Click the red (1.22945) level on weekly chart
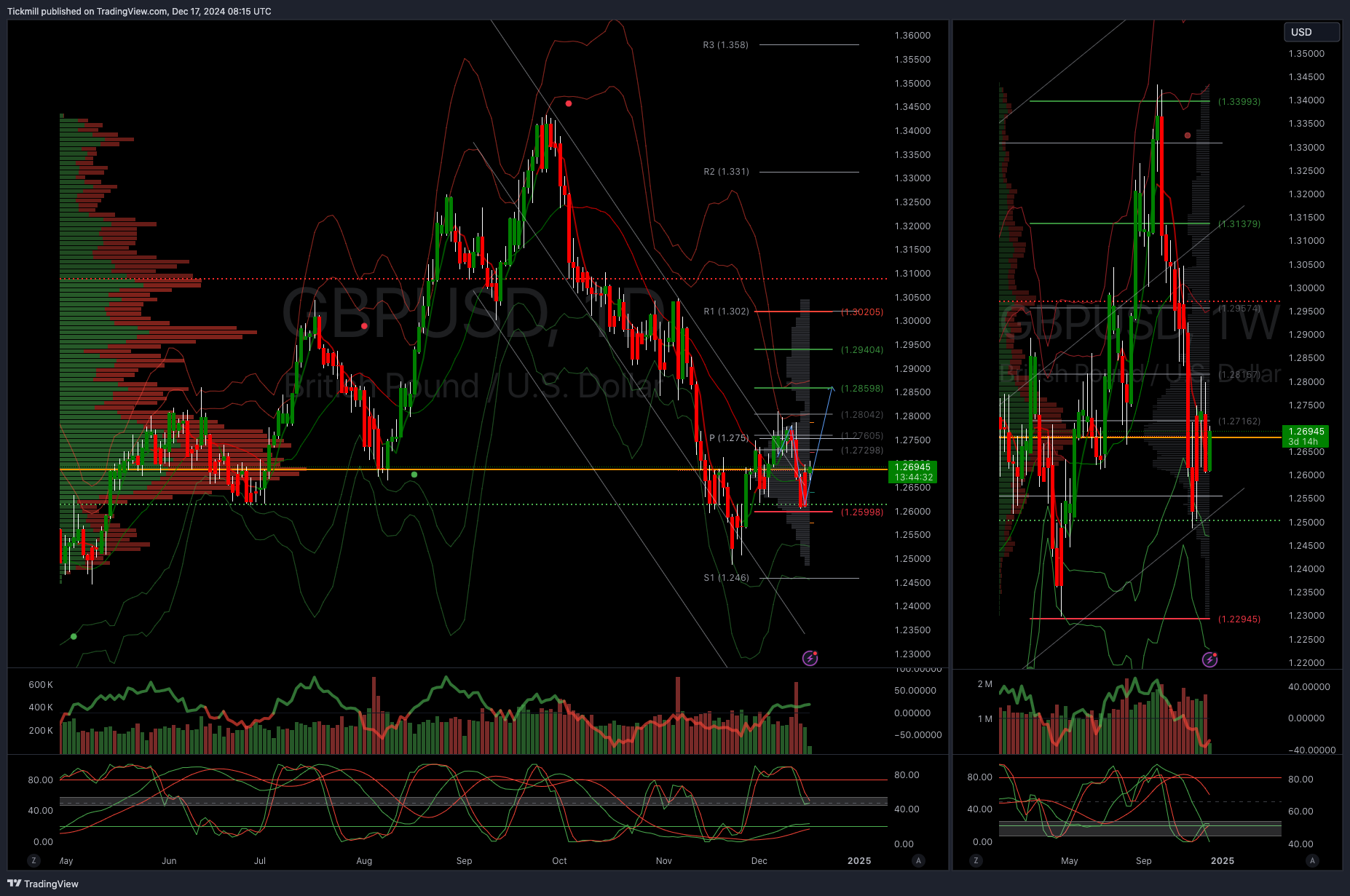This screenshot has width=1350, height=896. click(1239, 619)
